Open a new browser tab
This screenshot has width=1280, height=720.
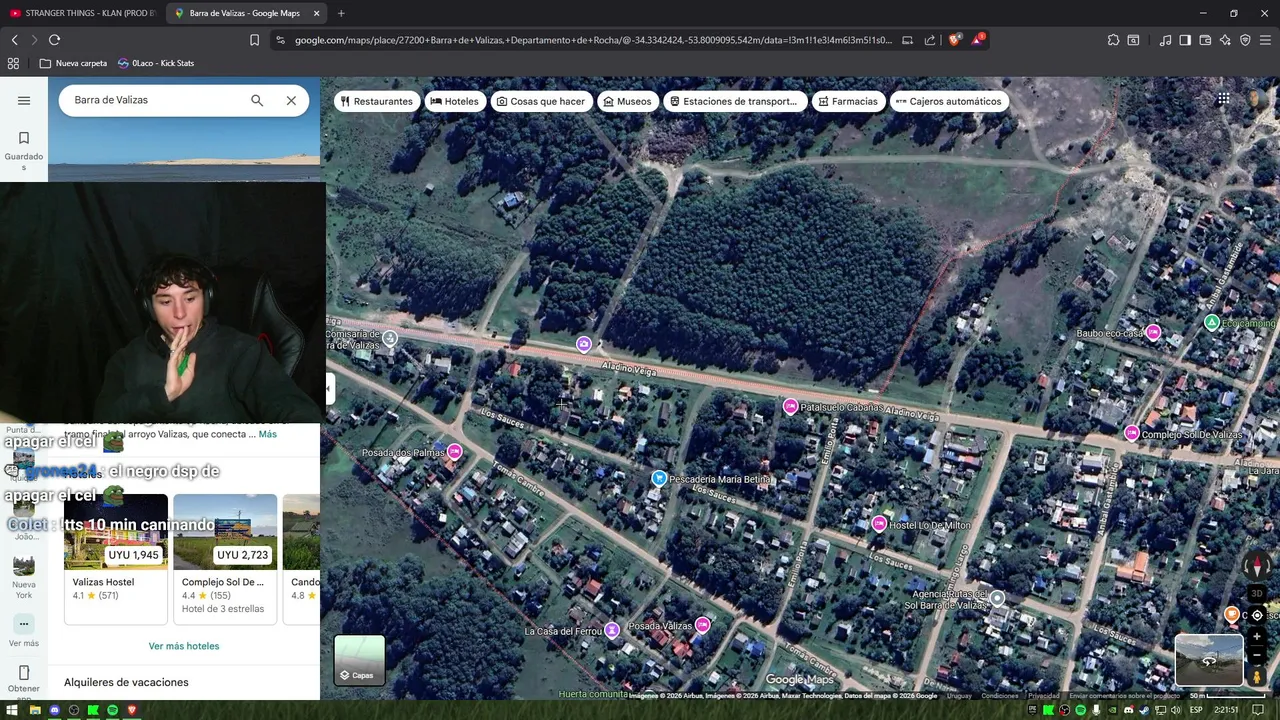tap(341, 13)
